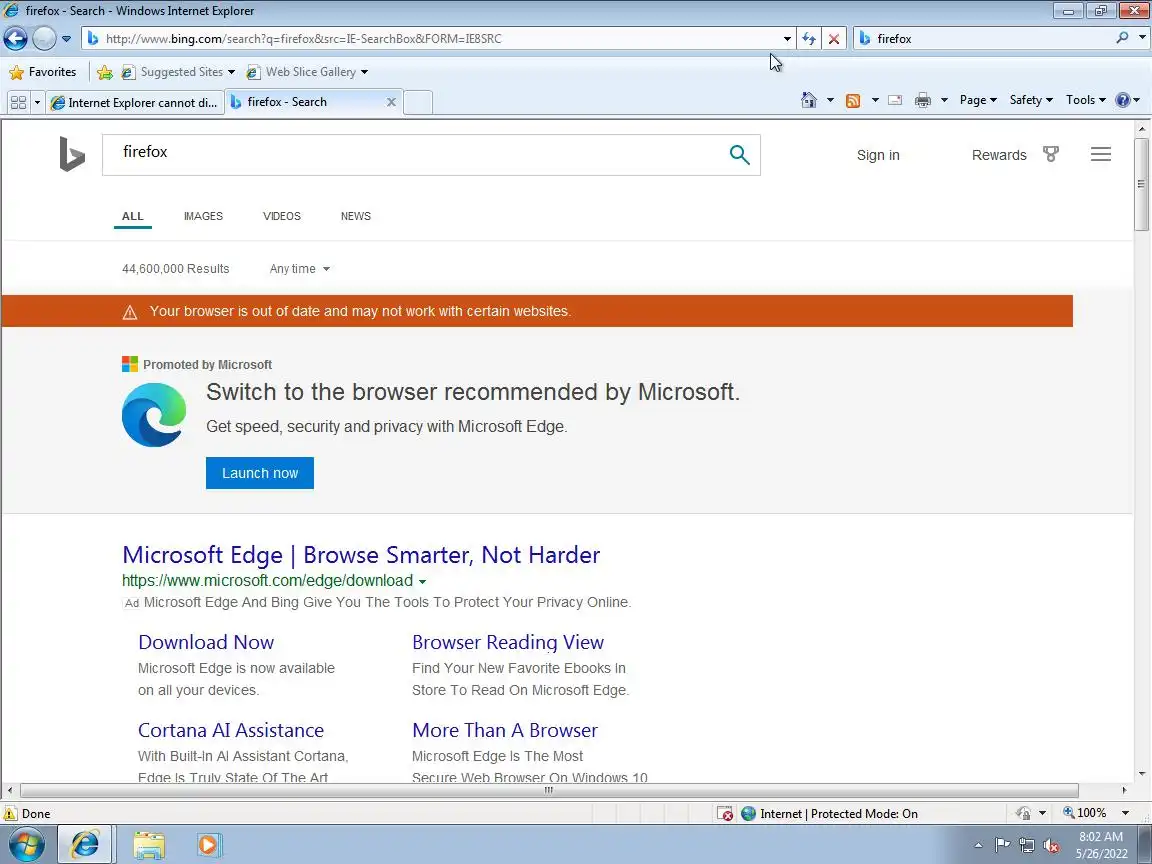Click the Sign in link
The width and height of the screenshot is (1152, 864).
[878, 155]
